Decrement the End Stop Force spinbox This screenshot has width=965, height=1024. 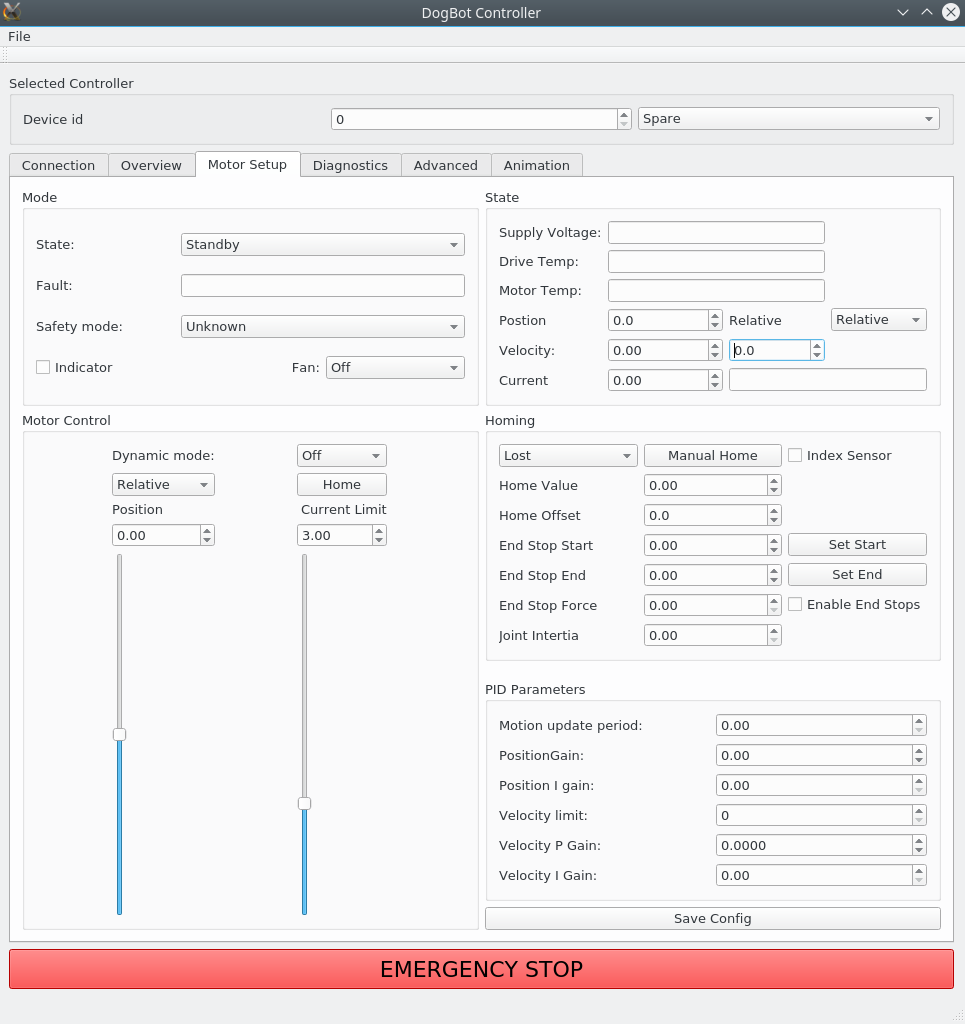click(774, 611)
